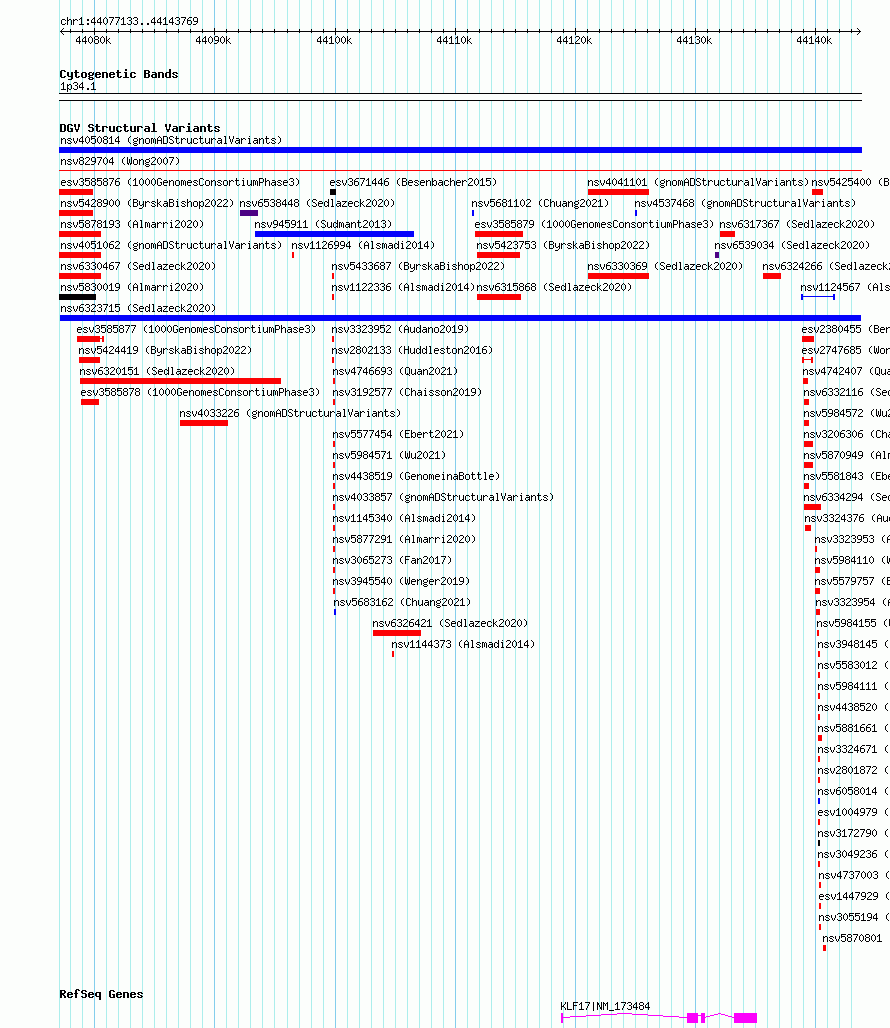Open nsv1144373 (Alsmadi2014) label
890x1028 pixels.
463,644
